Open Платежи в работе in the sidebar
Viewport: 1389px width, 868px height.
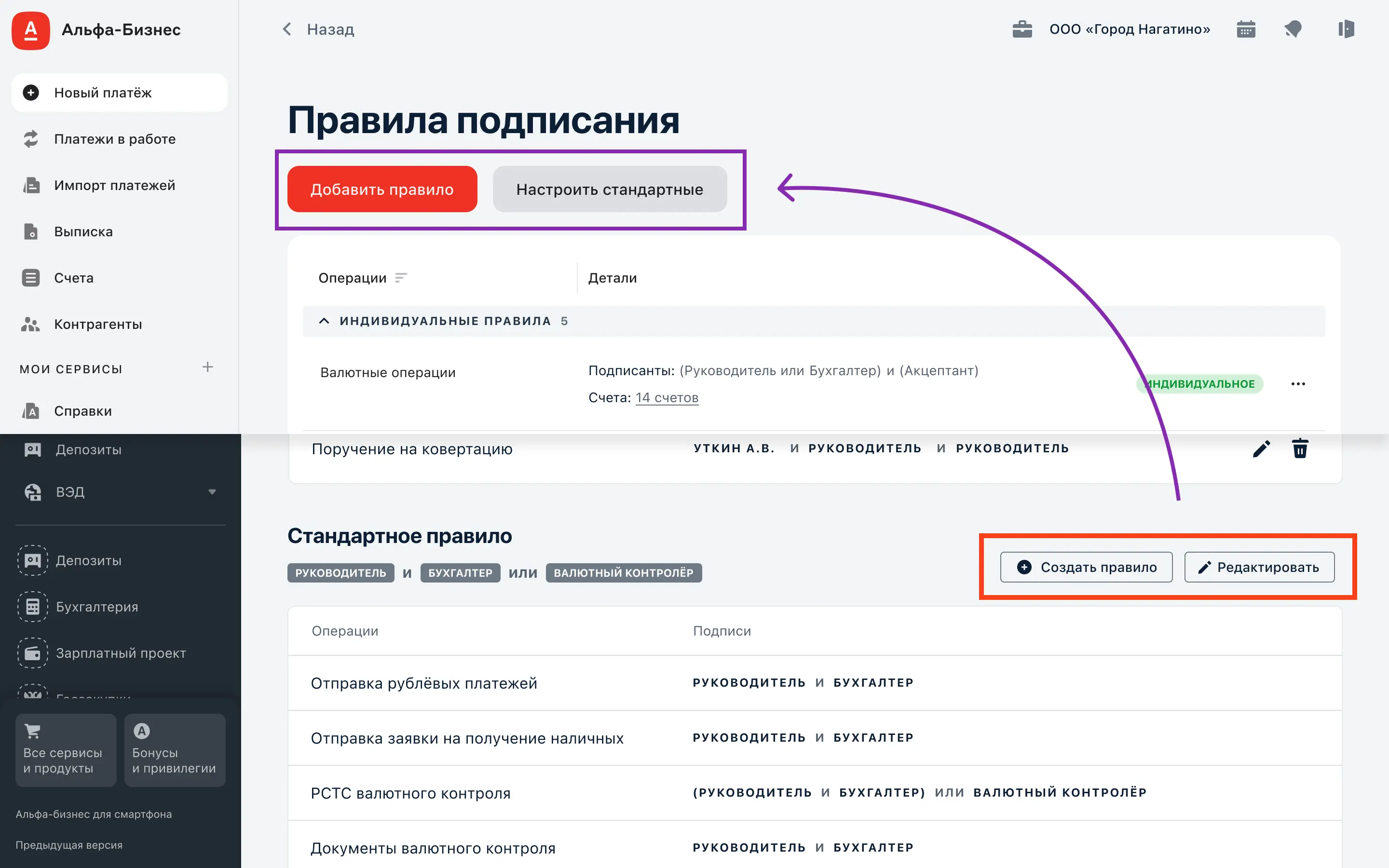(114, 139)
